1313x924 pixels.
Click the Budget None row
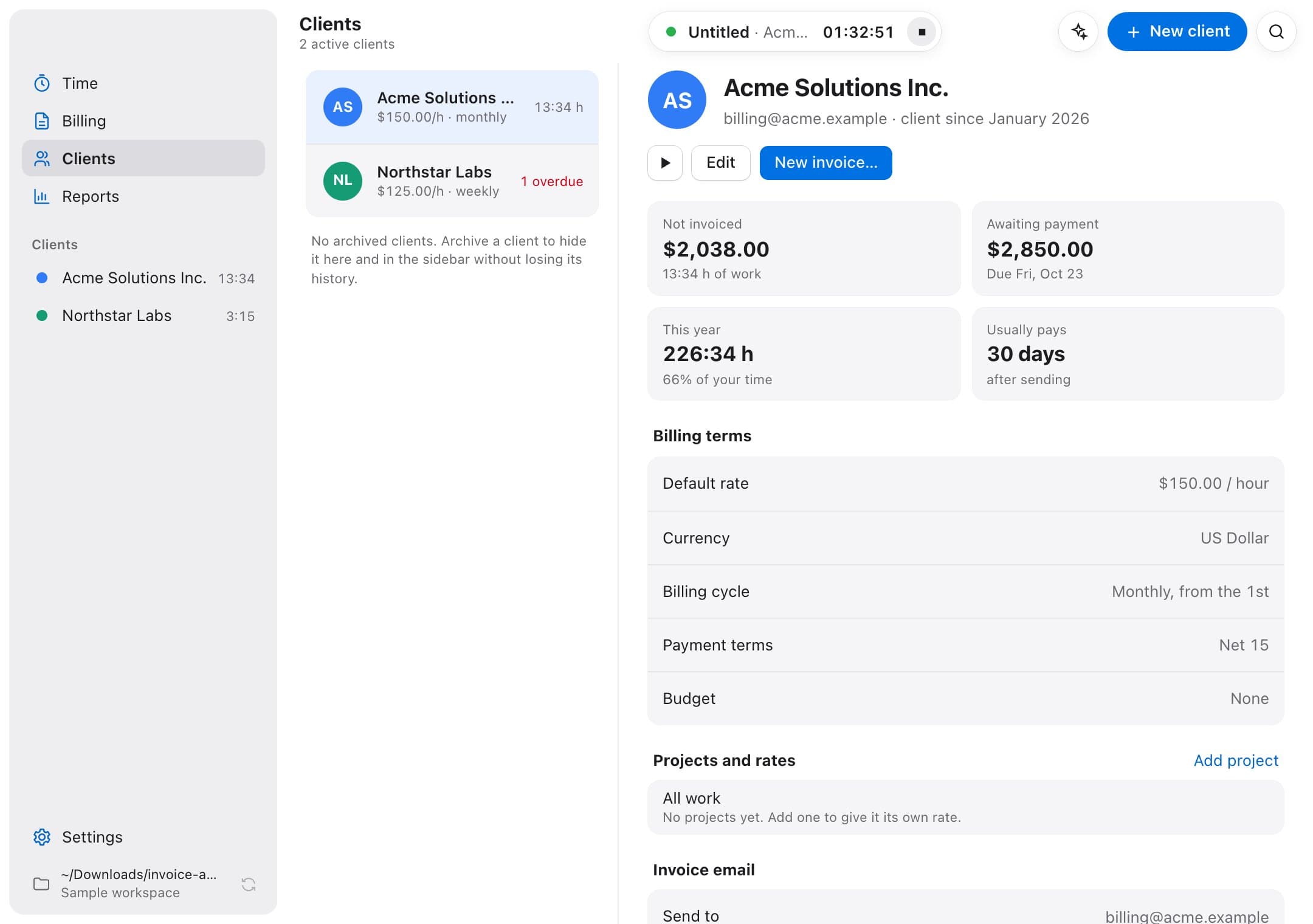click(965, 698)
